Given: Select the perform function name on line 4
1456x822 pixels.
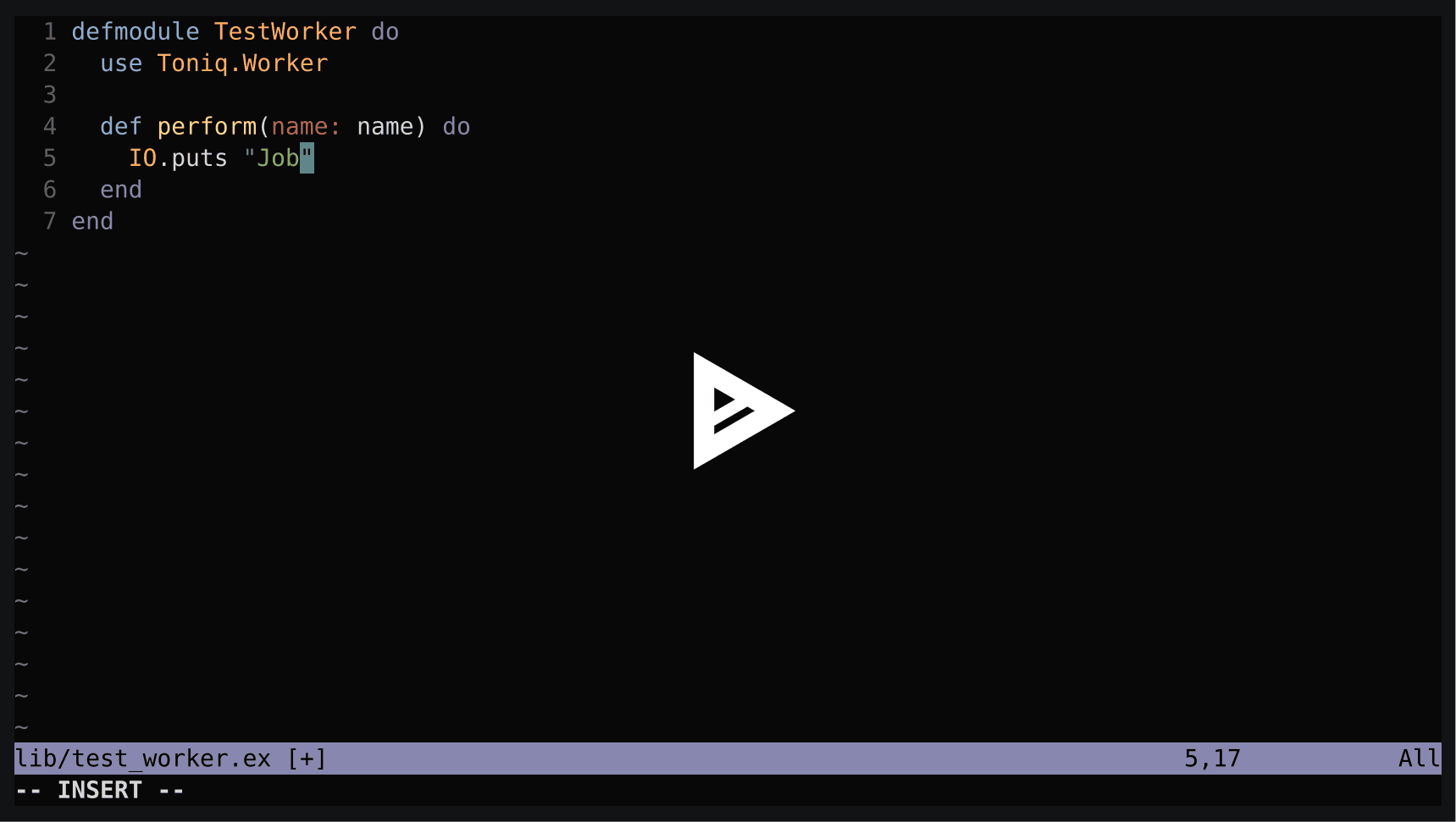Looking at the screenshot, I should [208, 126].
